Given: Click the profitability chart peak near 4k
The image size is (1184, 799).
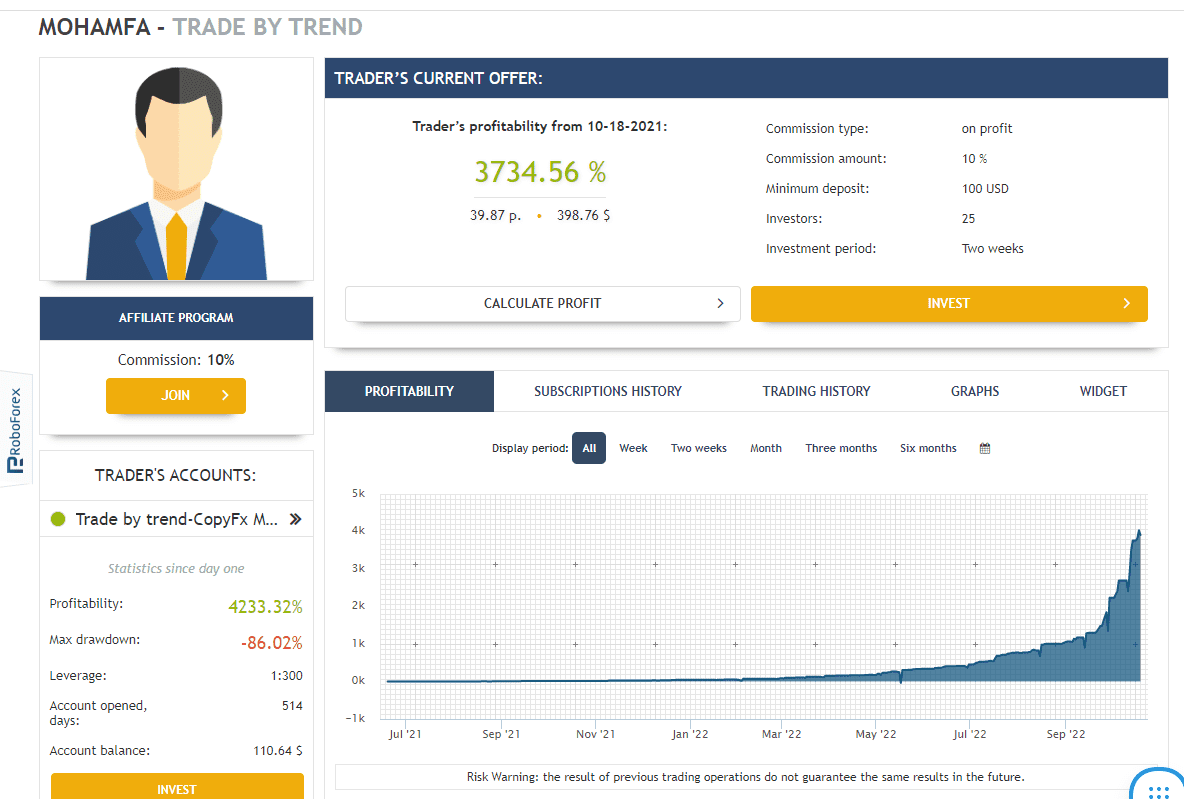Looking at the screenshot, I should click(x=1139, y=532).
